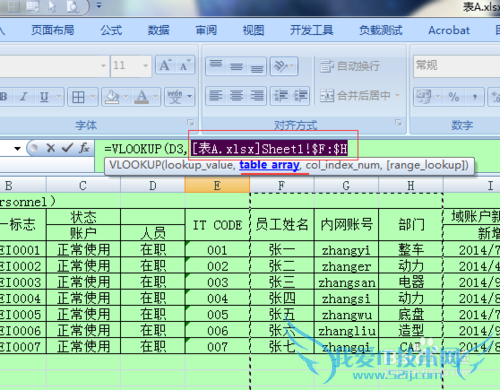Open 页面布局 ribbon tab
Screen dimensions: 500x390
click(53, 30)
